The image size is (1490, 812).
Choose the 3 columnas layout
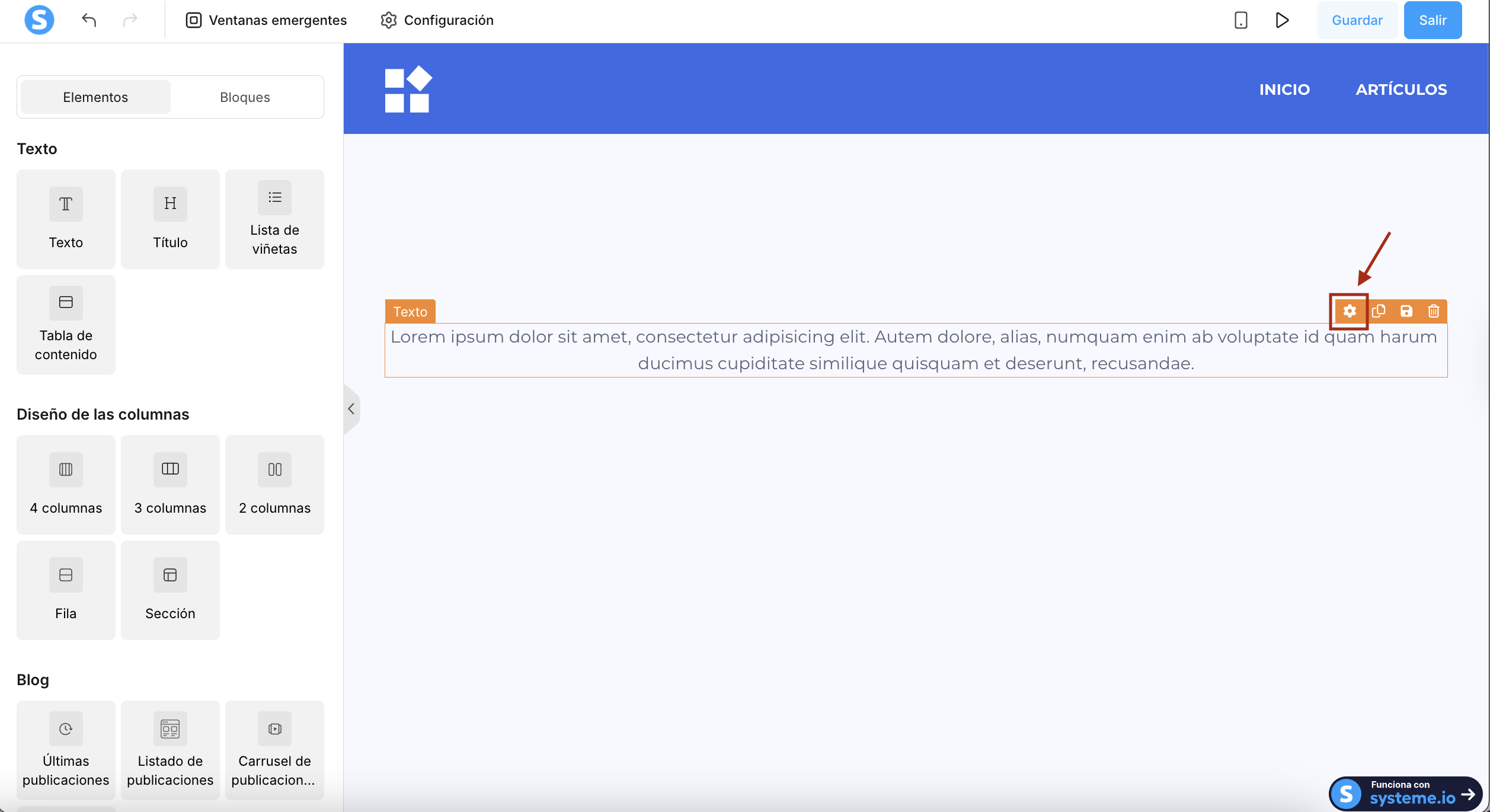(170, 484)
